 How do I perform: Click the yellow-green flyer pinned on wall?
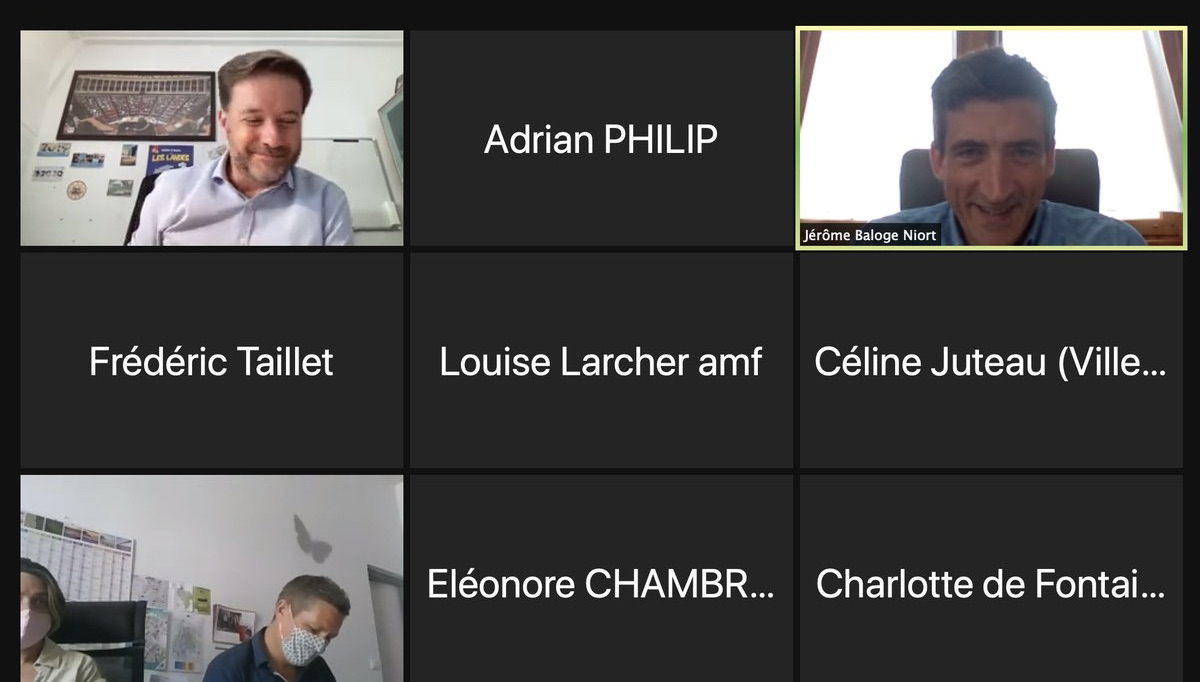pos(202,599)
